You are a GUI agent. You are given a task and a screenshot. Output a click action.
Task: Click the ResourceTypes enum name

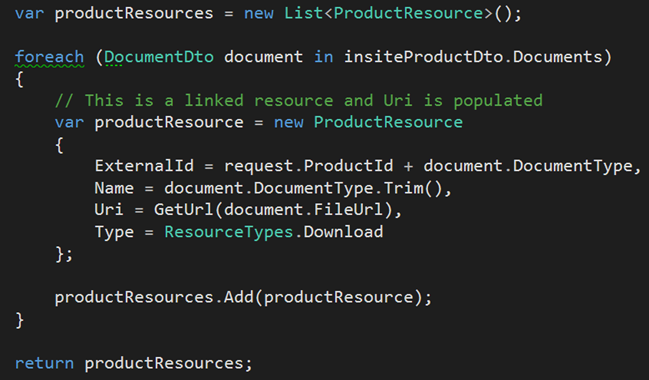click(229, 232)
